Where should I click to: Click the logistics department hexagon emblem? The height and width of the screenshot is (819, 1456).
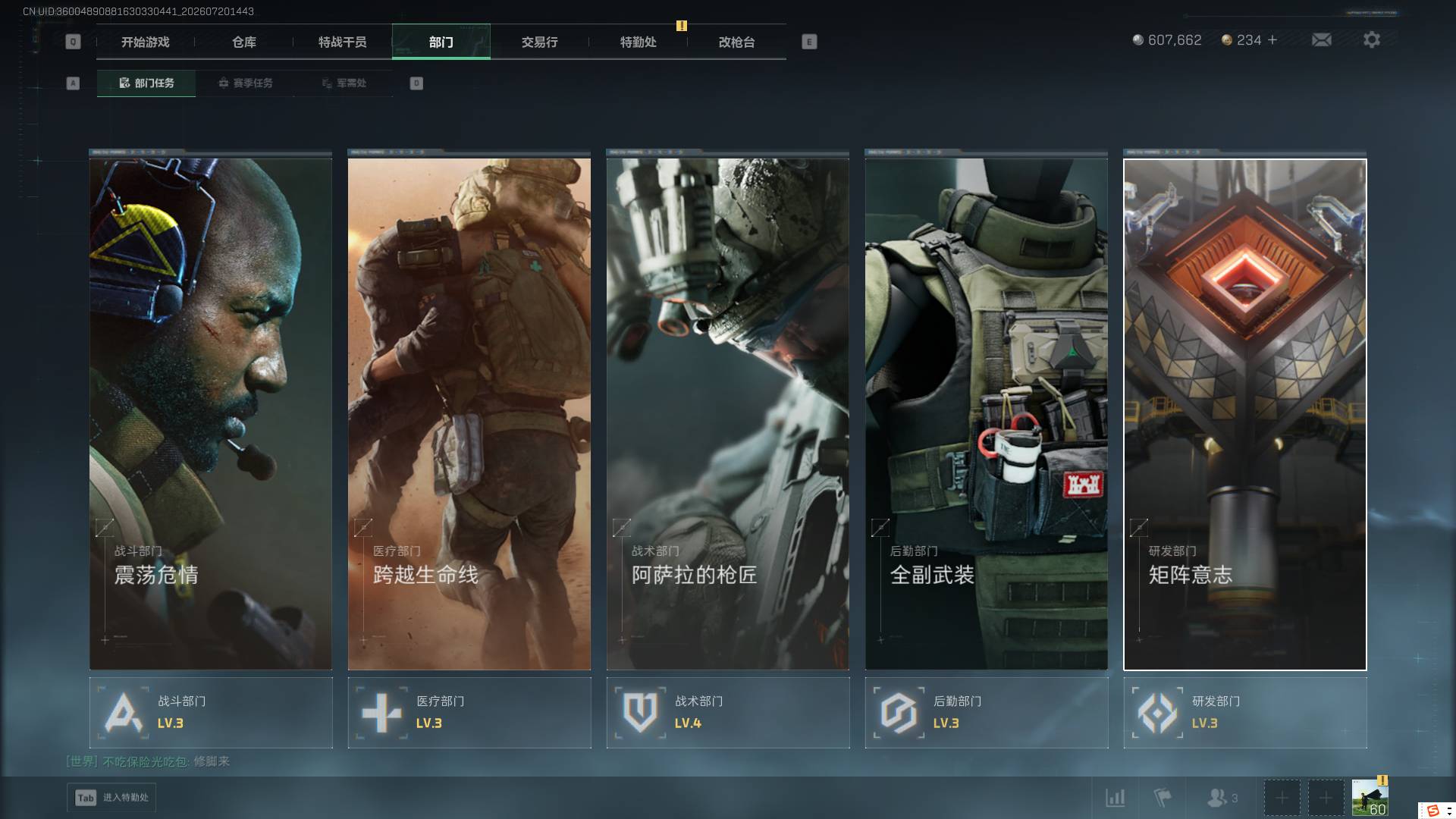tap(899, 713)
